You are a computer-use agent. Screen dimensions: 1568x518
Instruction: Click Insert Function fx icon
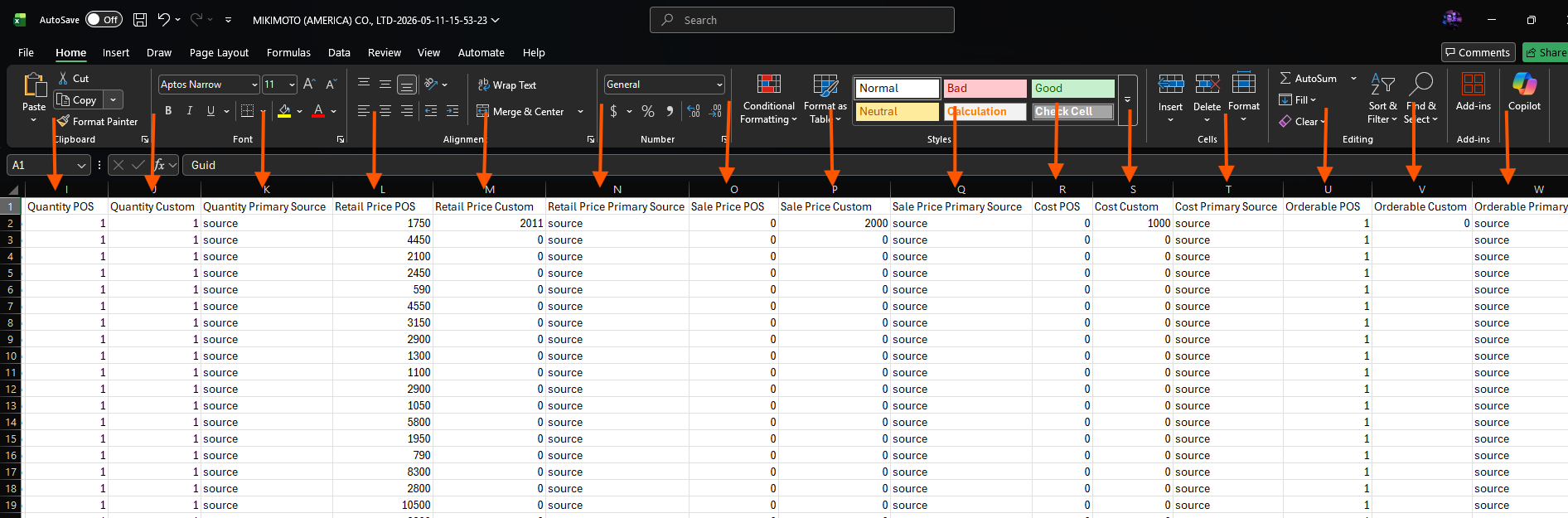159,165
